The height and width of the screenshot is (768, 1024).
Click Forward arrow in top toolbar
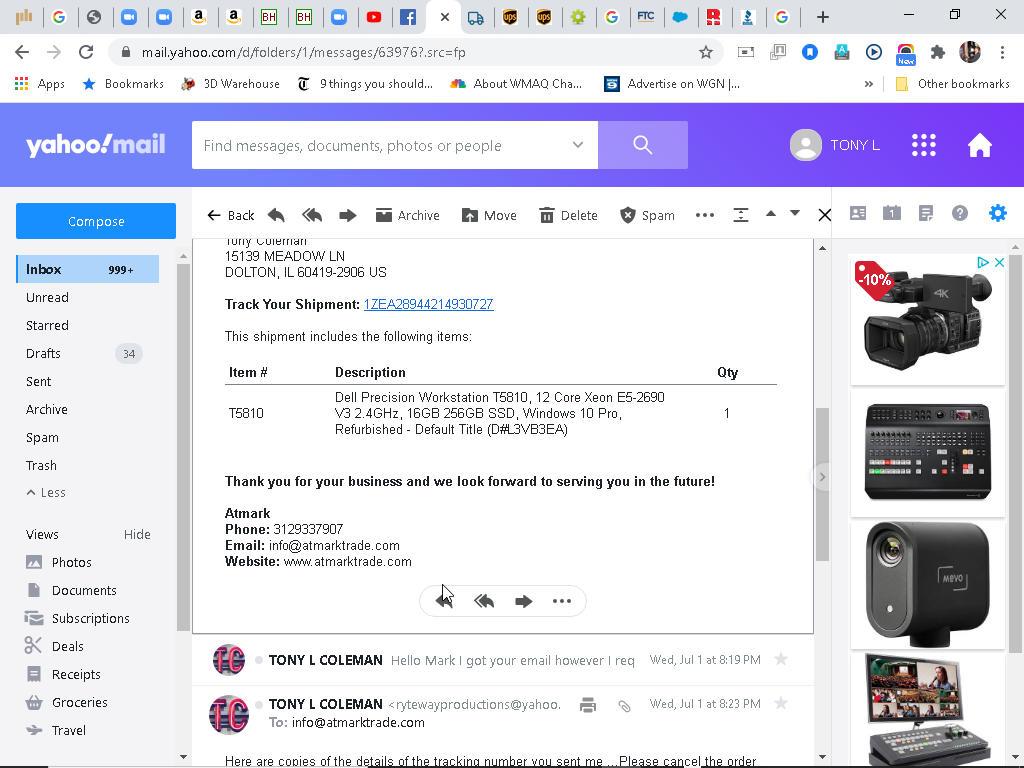347,215
